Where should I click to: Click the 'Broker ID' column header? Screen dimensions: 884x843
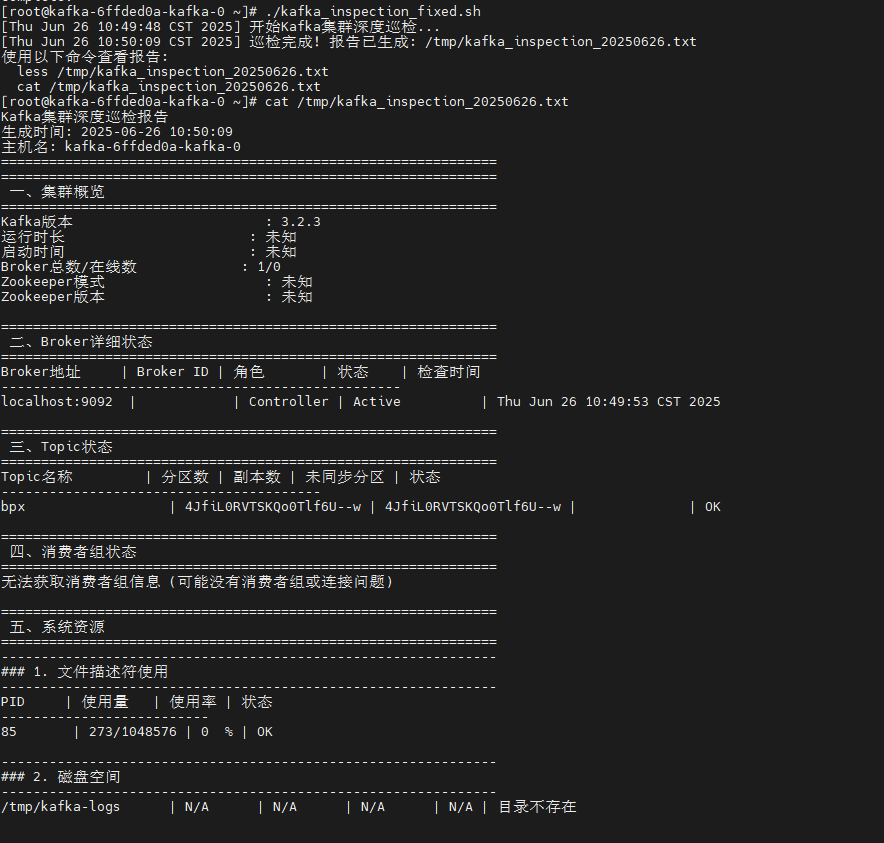coord(173,372)
